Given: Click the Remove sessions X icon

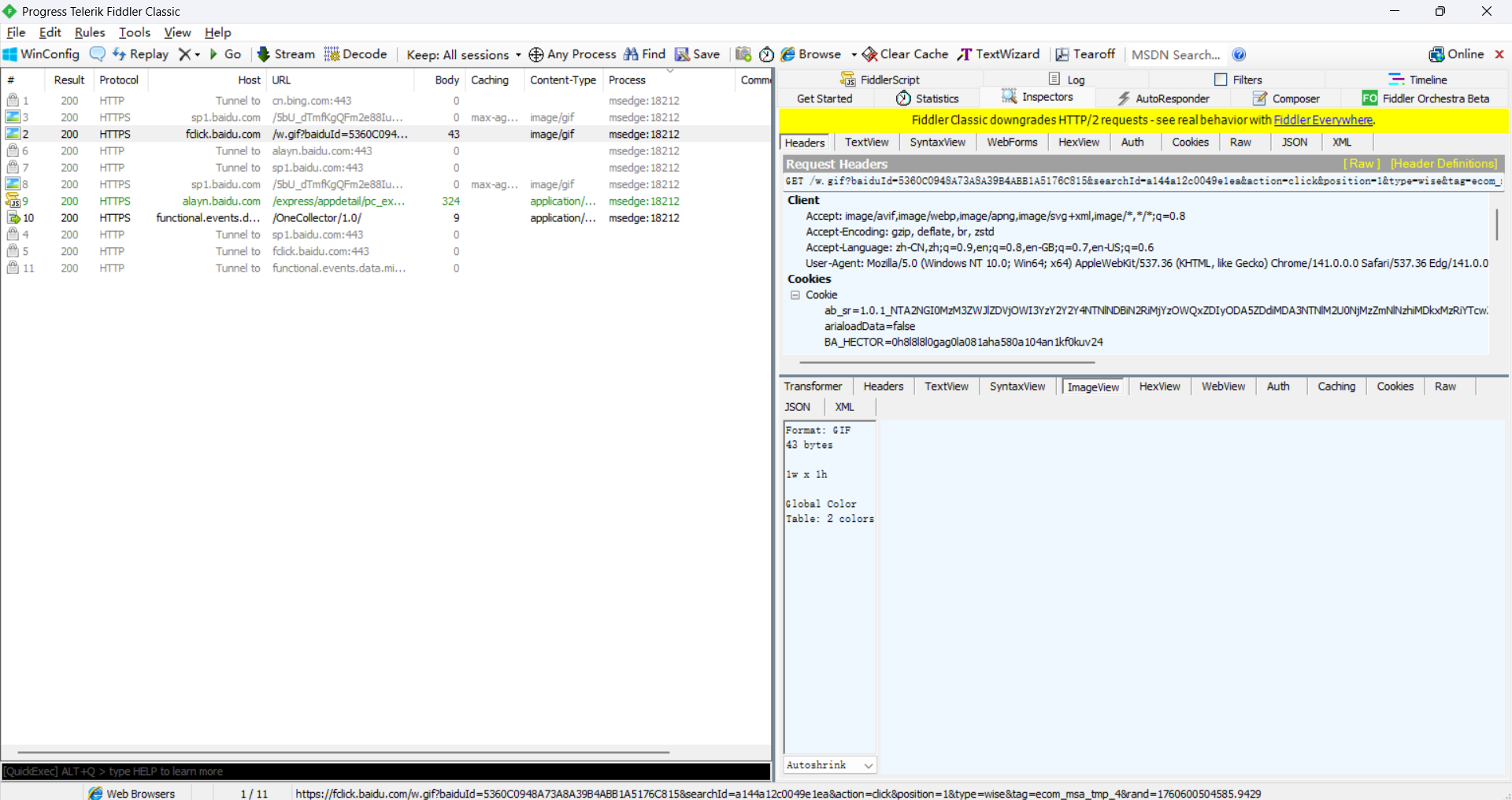Looking at the screenshot, I should click(x=184, y=54).
